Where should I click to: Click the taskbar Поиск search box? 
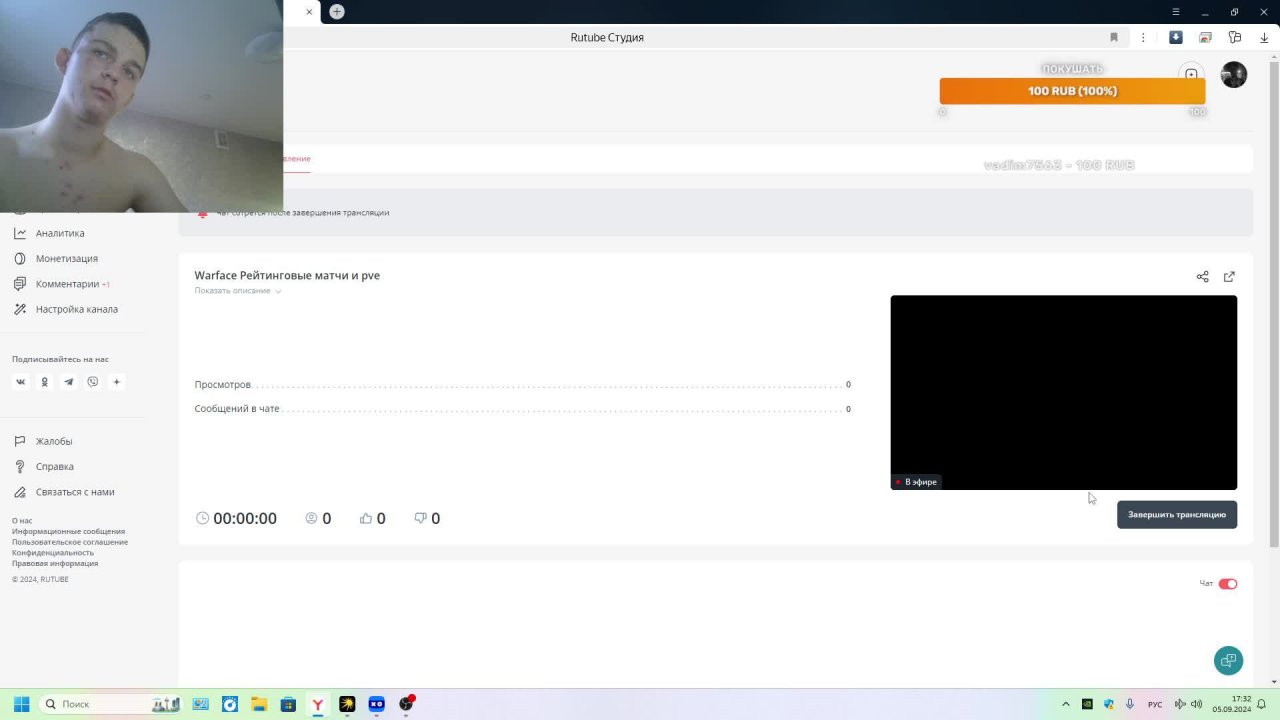(110, 704)
